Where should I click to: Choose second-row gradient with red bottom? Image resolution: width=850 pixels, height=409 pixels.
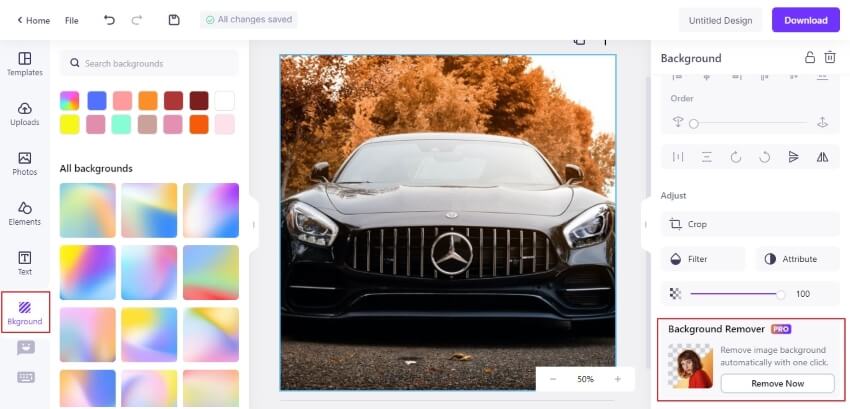pyautogui.click(x=211, y=272)
